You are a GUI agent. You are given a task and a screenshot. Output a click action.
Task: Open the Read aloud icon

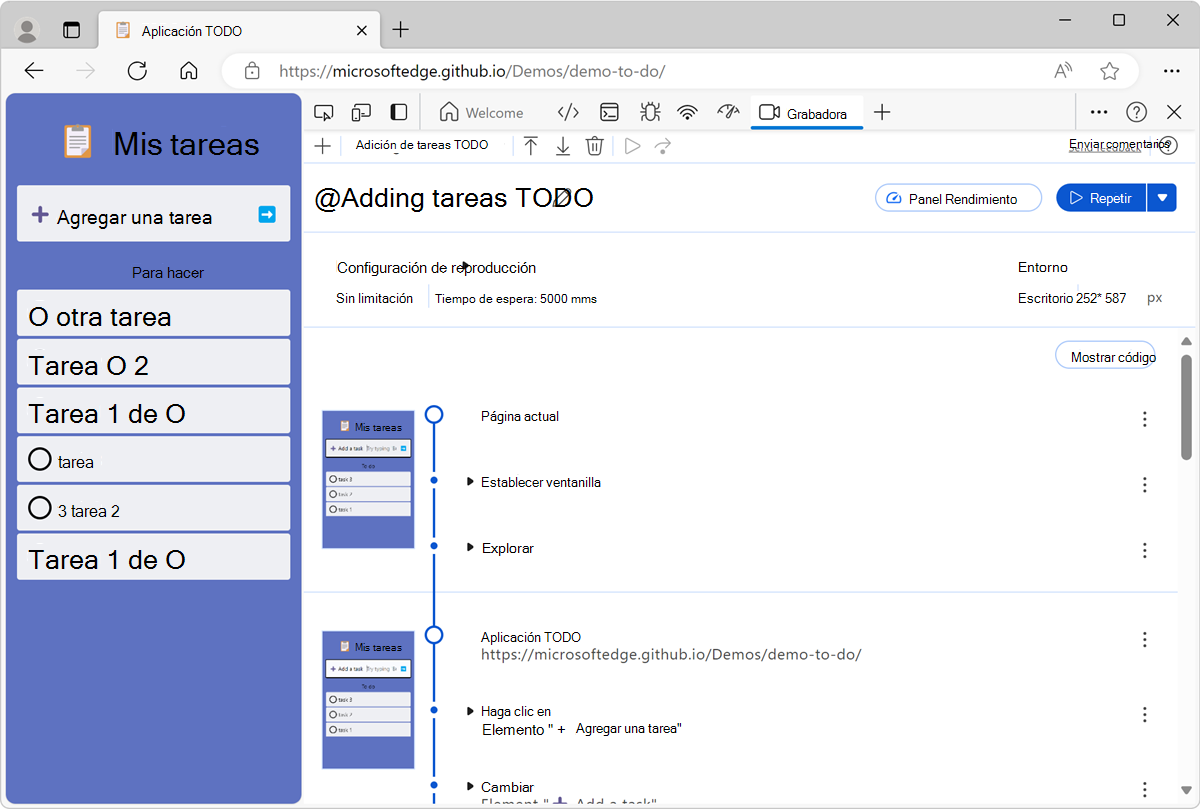pyautogui.click(x=1064, y=71)
